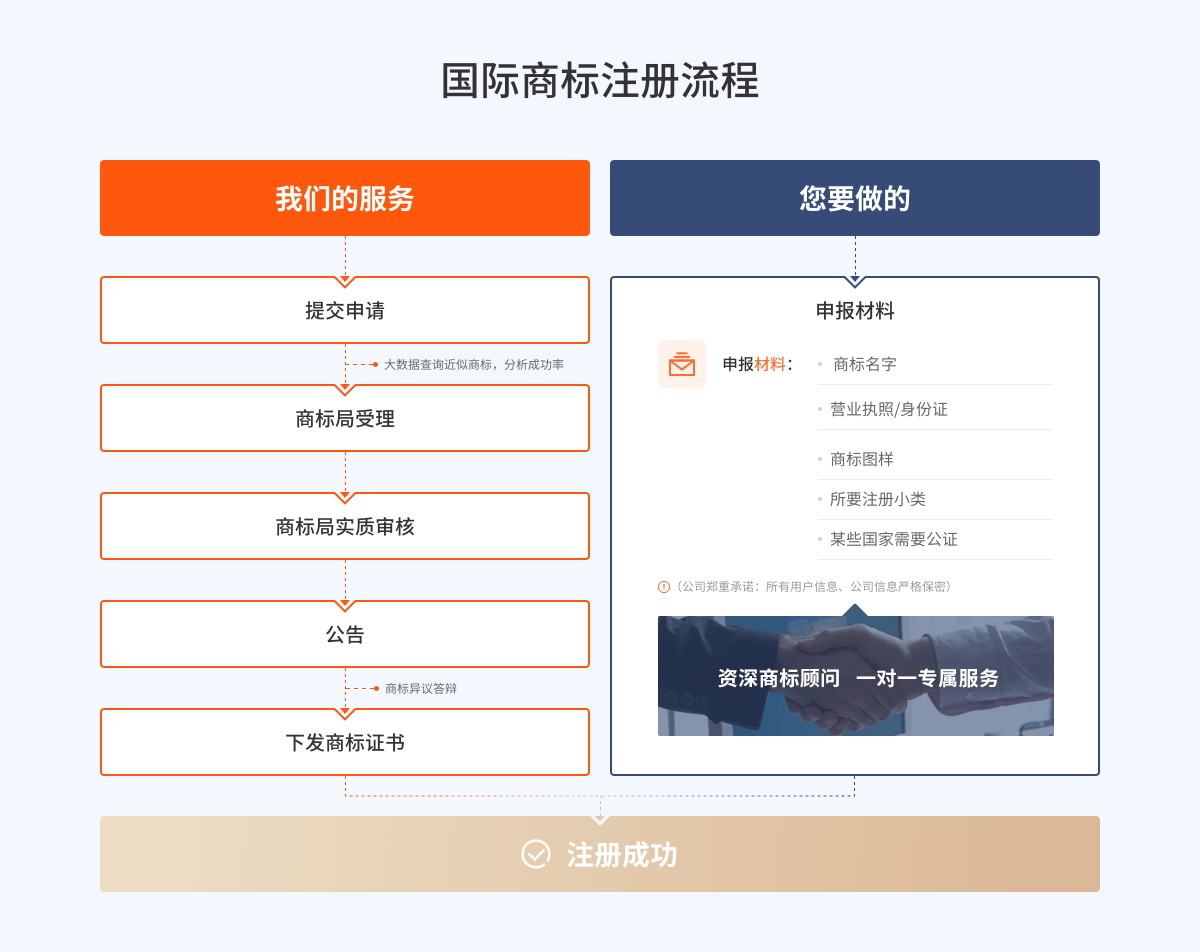Click the navy arrow above 申报材料 panel
Screen dimensions: 1200x952
pos(855,281)
